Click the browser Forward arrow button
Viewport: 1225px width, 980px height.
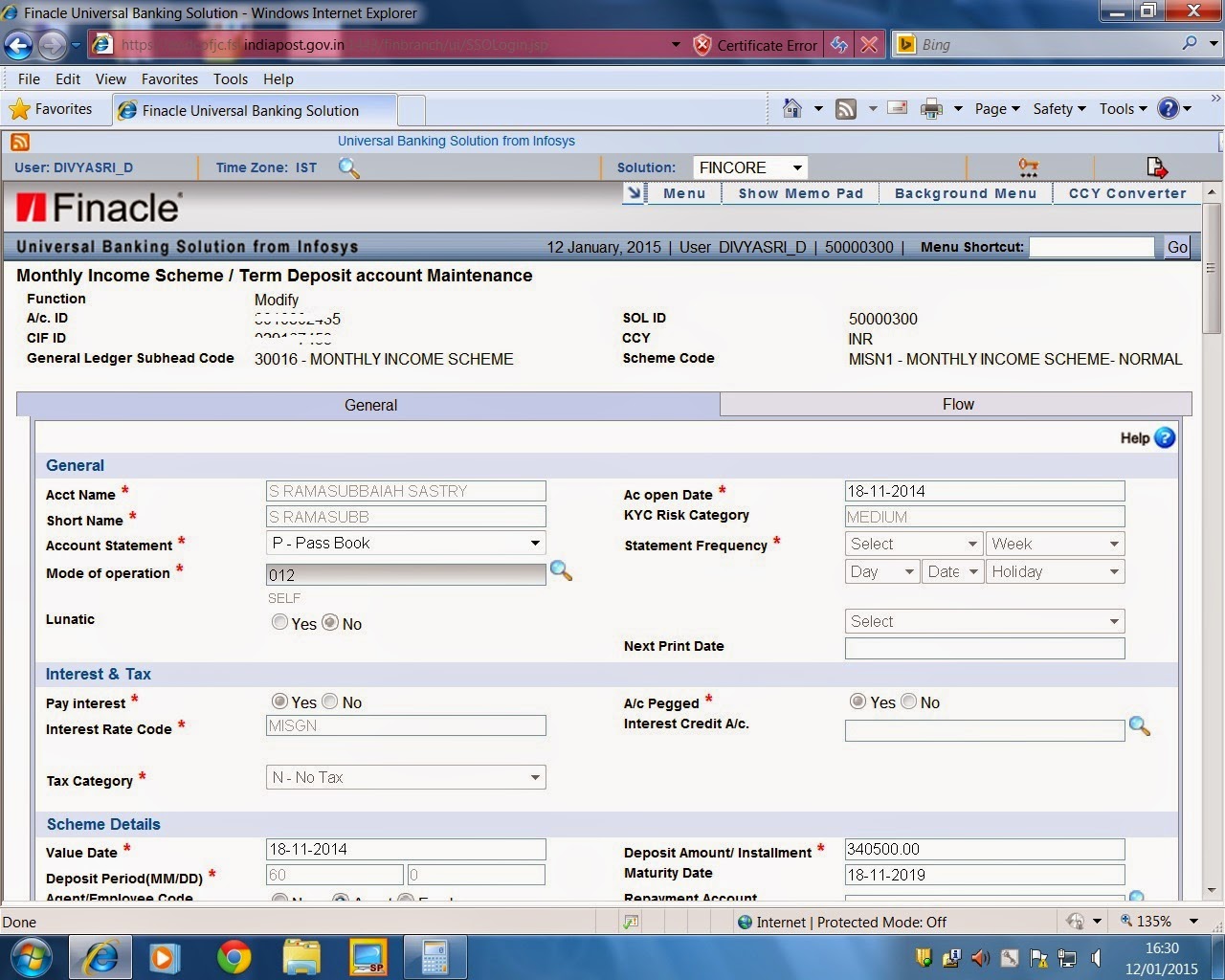pos(53,45)
